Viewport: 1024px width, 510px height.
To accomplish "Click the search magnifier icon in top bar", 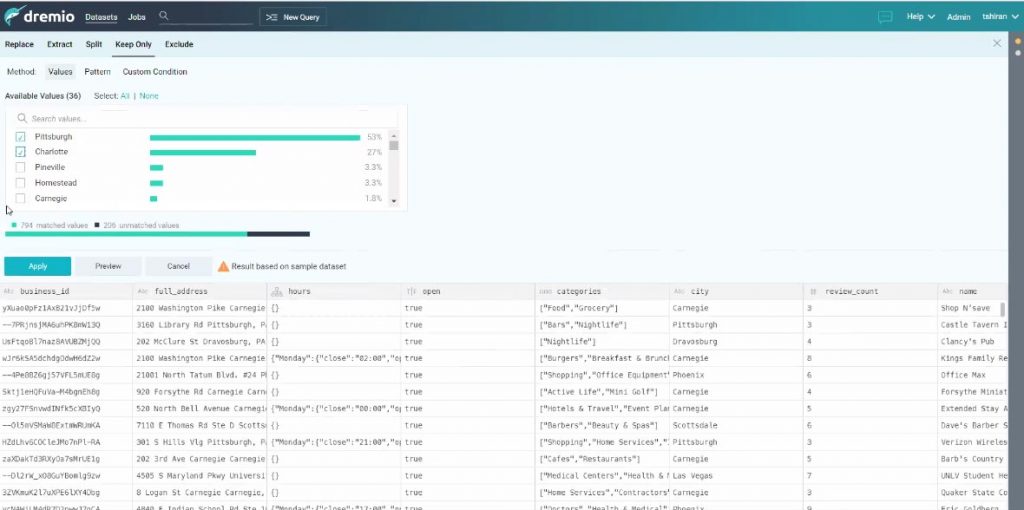I will [163, 16].
